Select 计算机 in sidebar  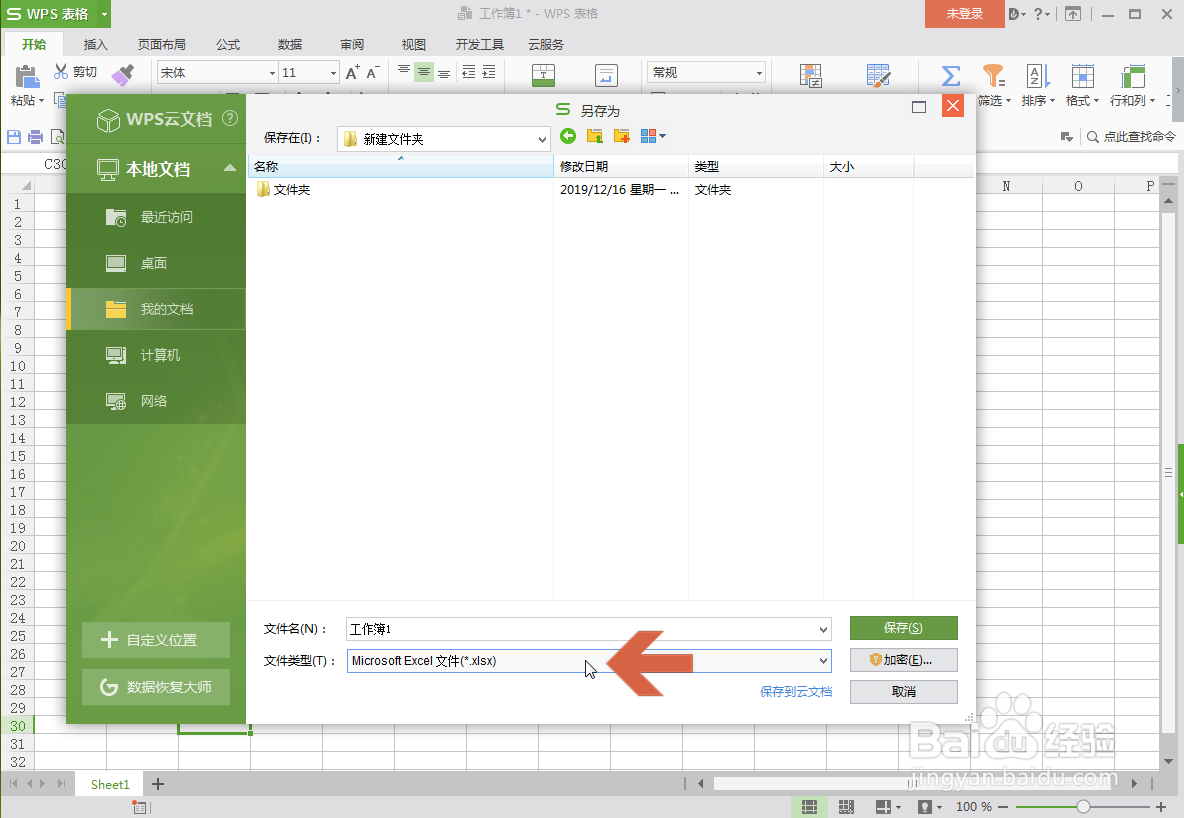coord(156,355)
